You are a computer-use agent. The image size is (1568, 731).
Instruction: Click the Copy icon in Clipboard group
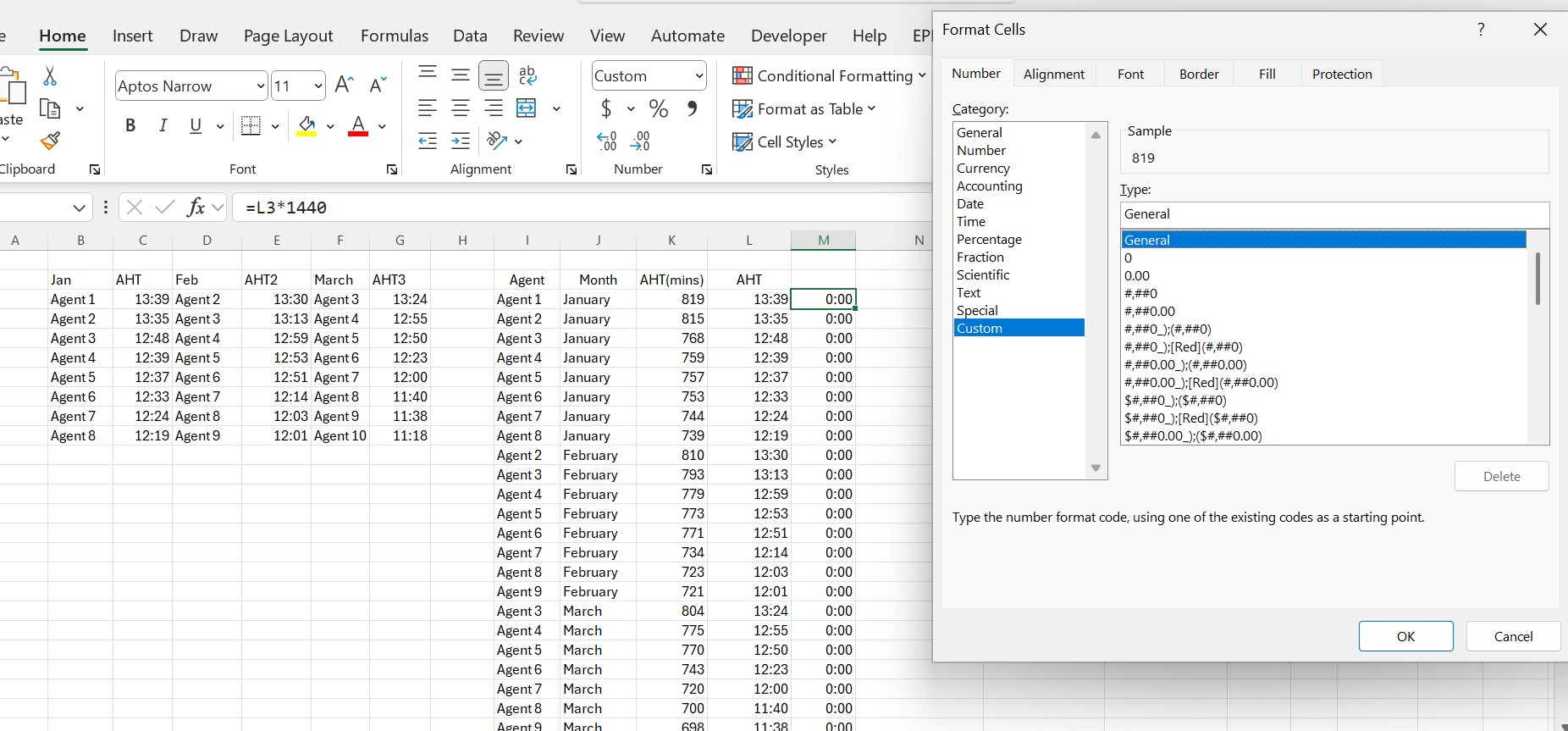coord(50,108)
